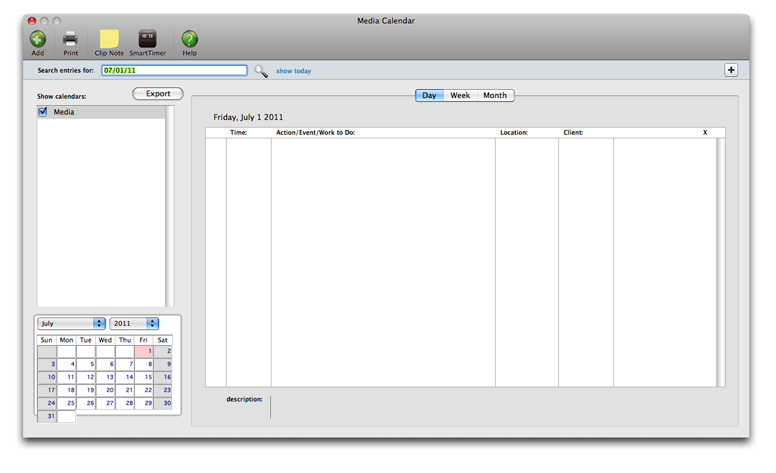Open the July month dropdown

click(x=71, y=323)
